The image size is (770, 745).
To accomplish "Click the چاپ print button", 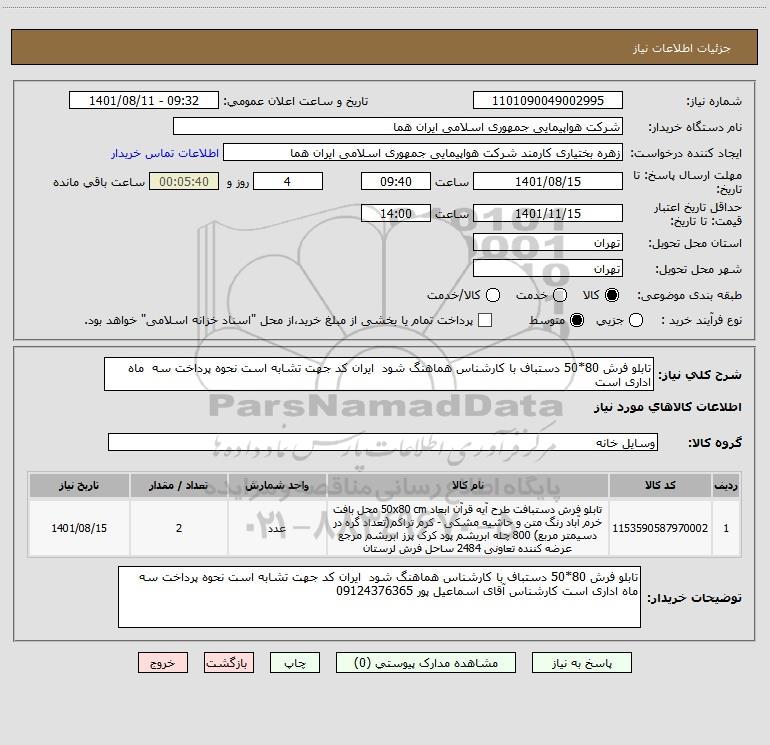I will coord(295,663).
